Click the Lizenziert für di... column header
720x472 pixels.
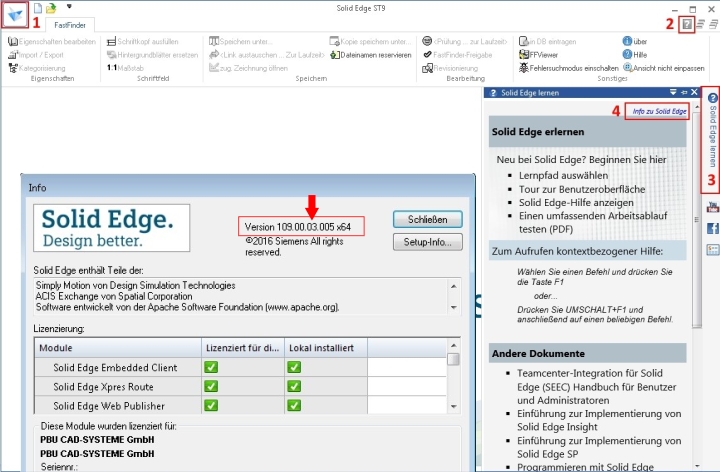tap(243, 348)
